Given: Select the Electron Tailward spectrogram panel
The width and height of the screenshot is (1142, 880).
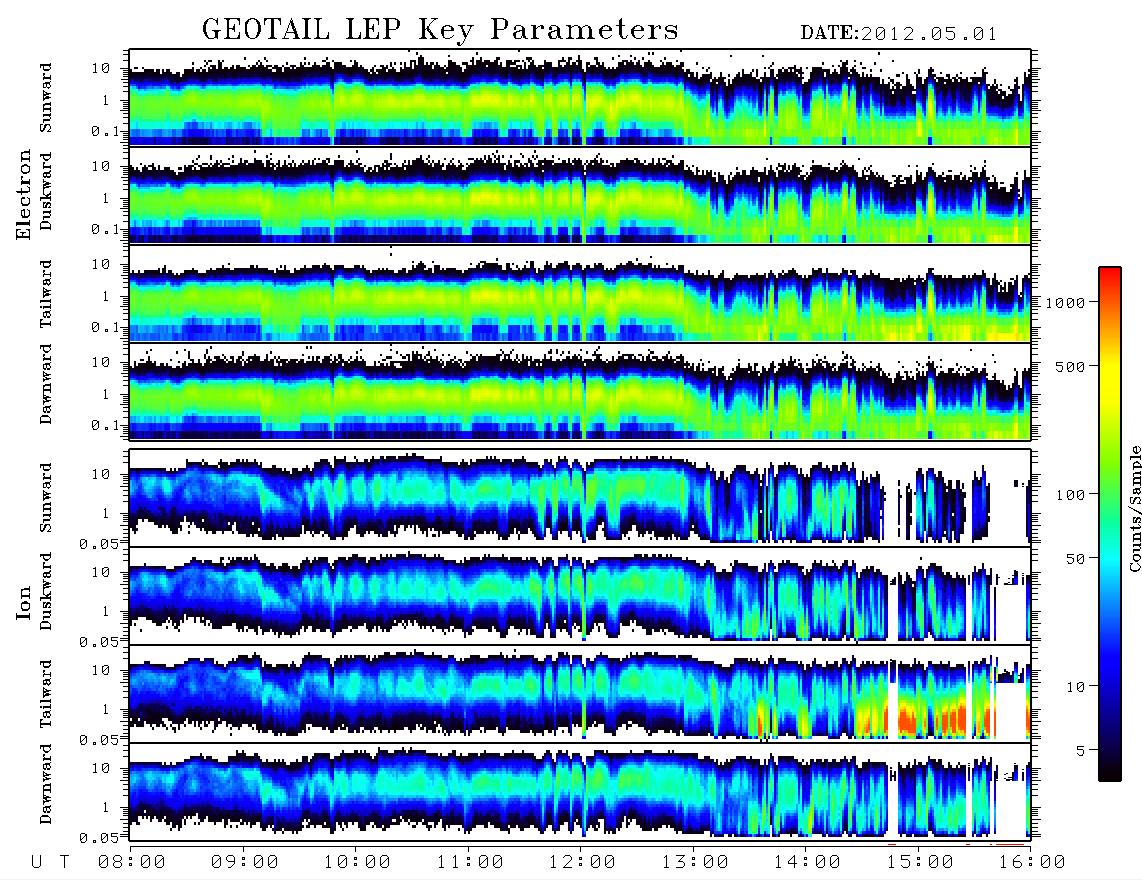Looking at the screenshot, I should pos(580,294).
